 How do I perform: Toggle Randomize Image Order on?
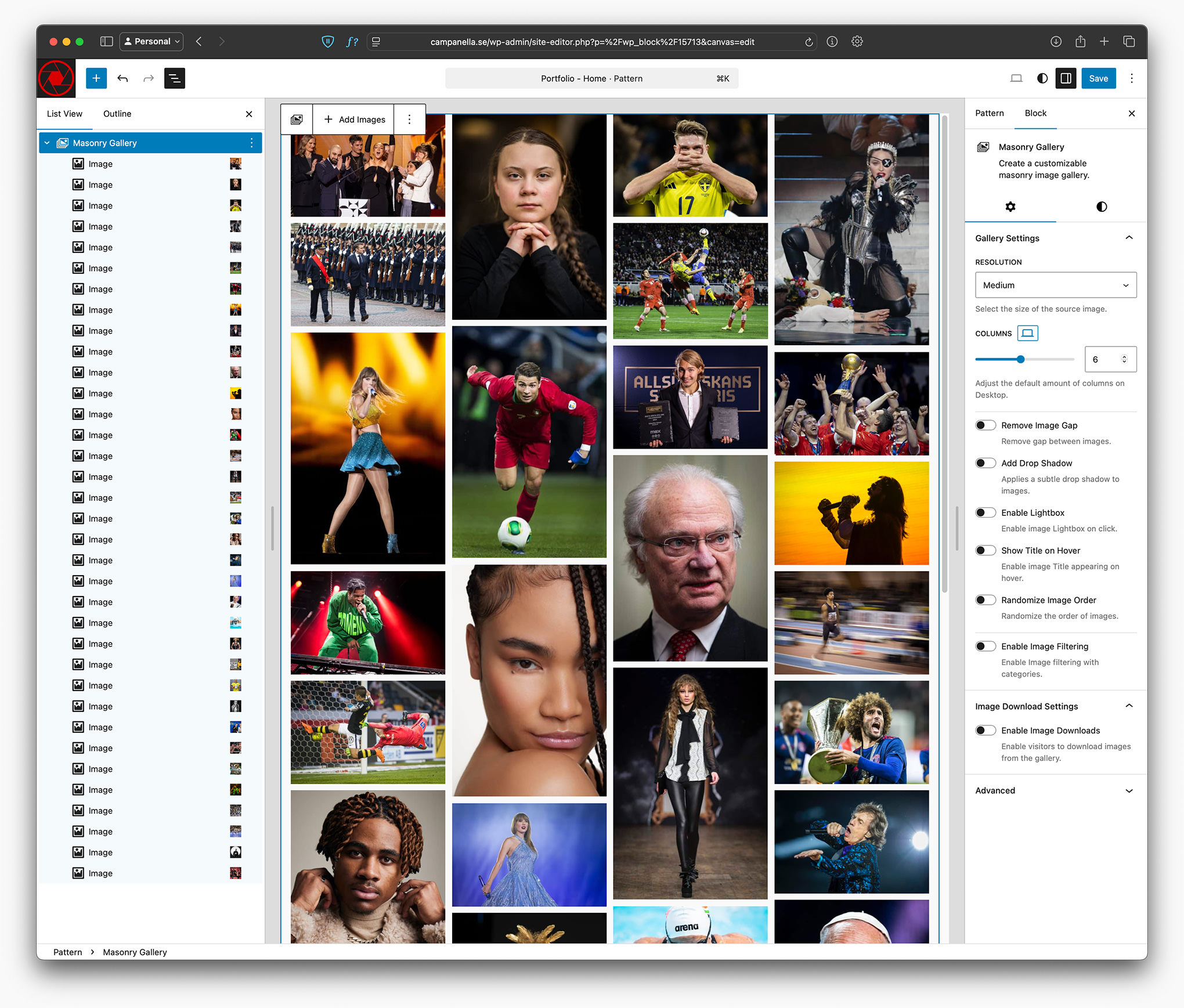985,600
